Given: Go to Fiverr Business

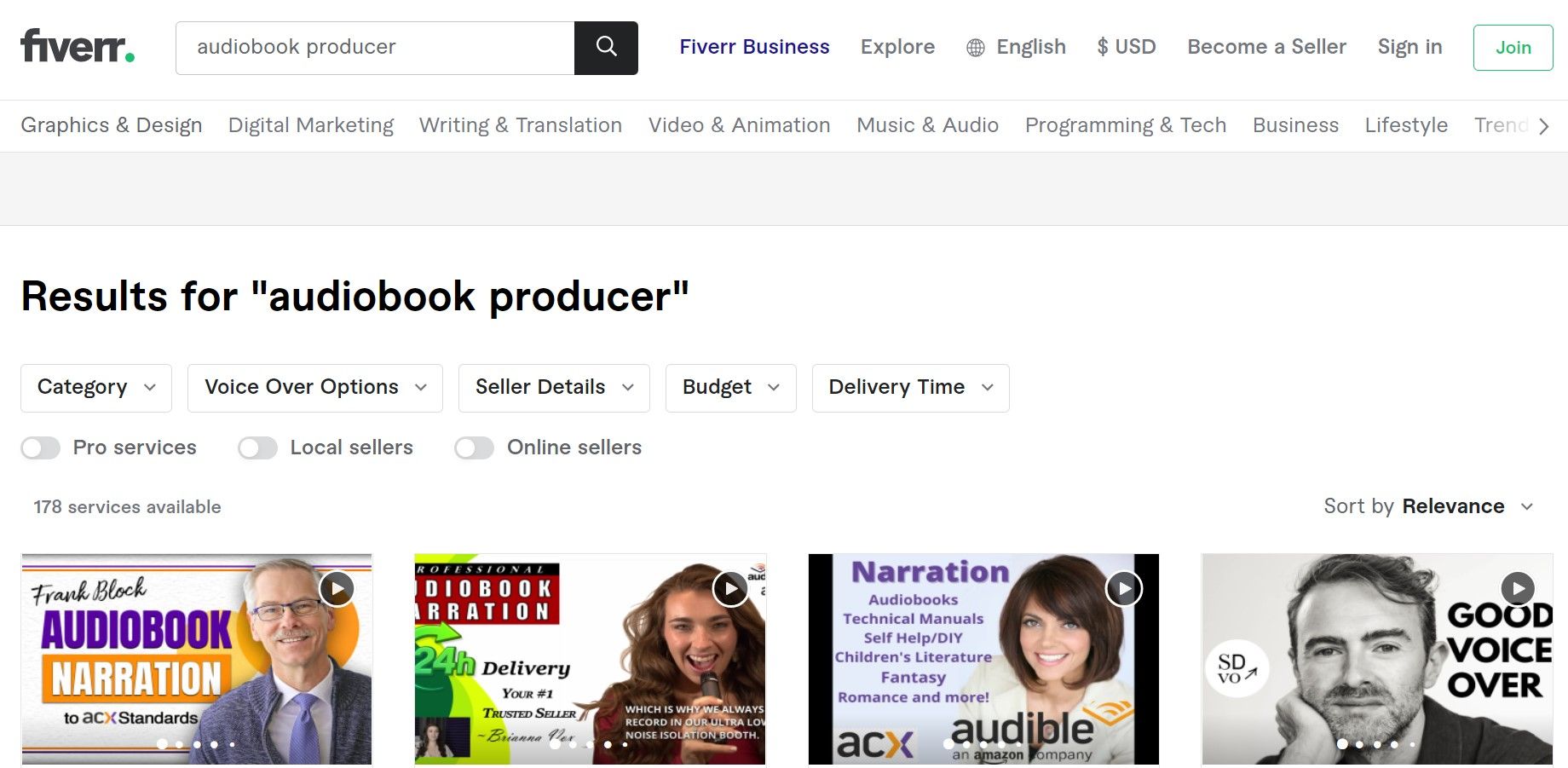Looking at the screenshot, I should [x=754, y=47].
